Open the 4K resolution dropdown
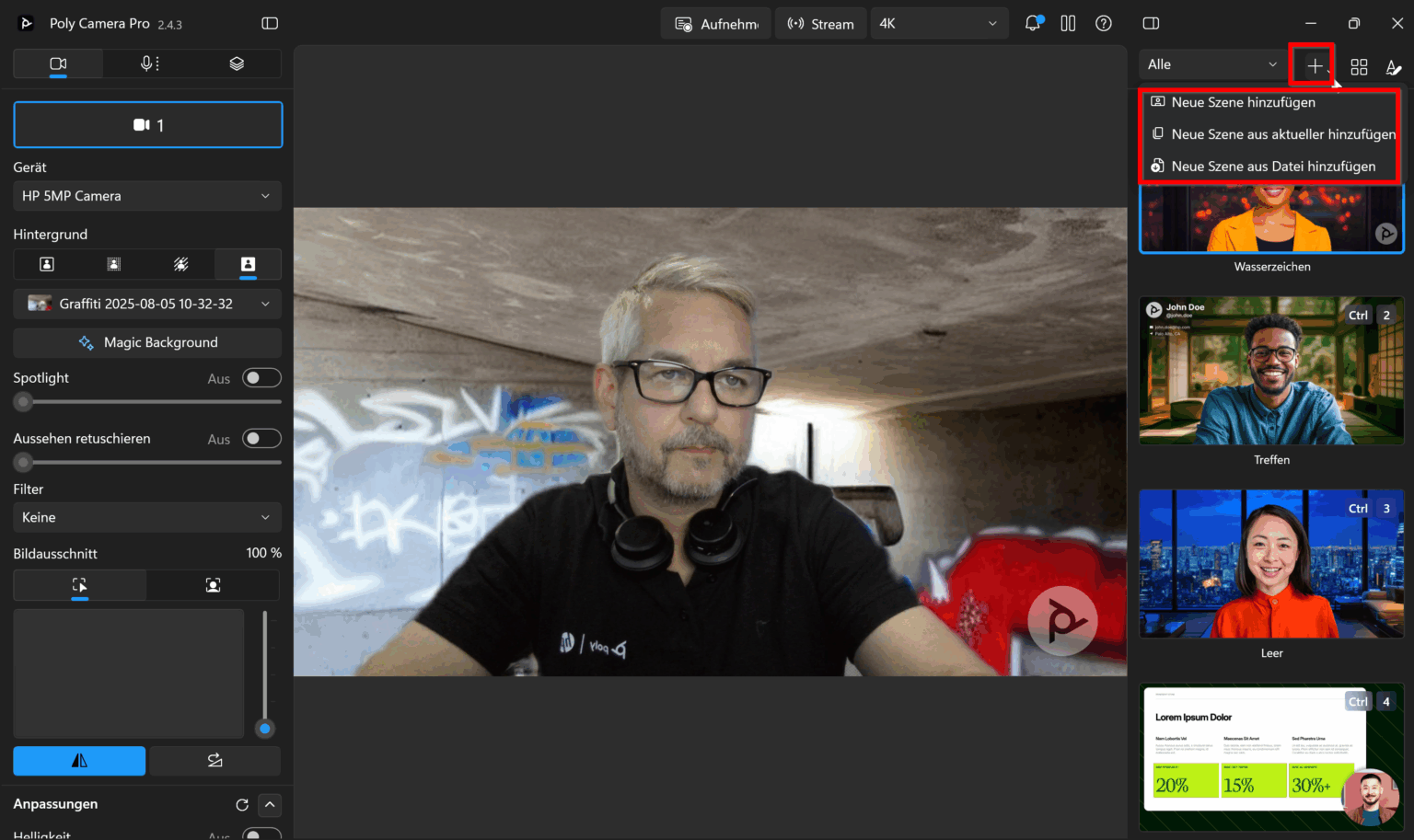This screenshot has width=1414, height=840. pos(939,24)
